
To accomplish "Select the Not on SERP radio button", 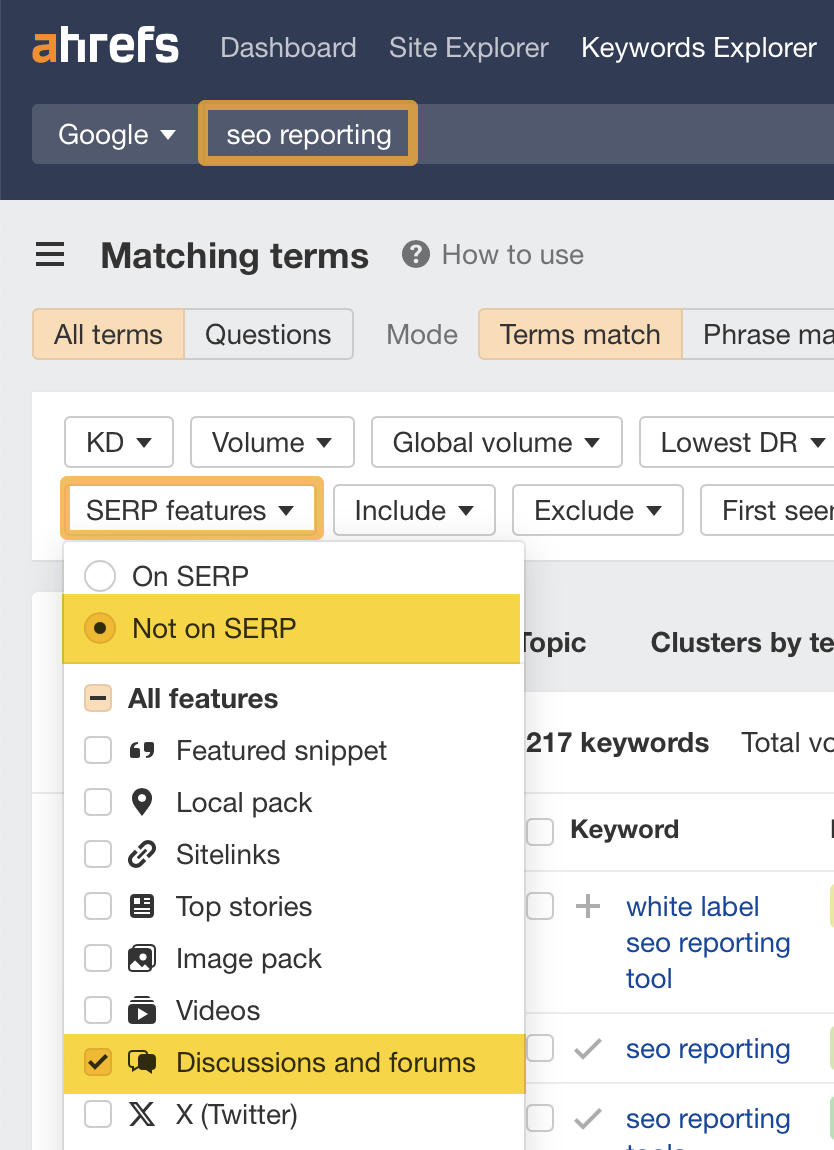I will (100, 627).
